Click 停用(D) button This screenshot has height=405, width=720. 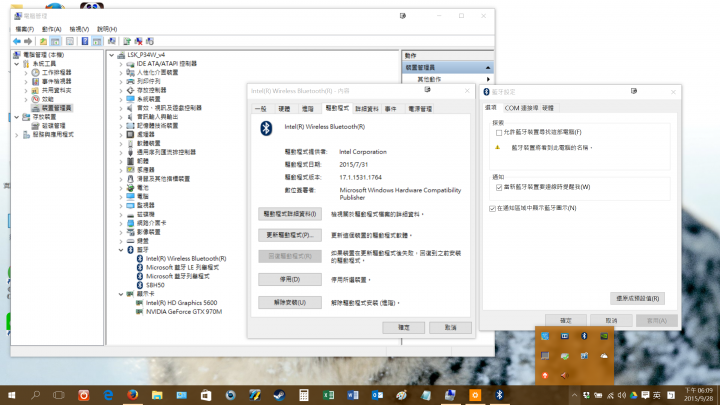pos(290,279)
